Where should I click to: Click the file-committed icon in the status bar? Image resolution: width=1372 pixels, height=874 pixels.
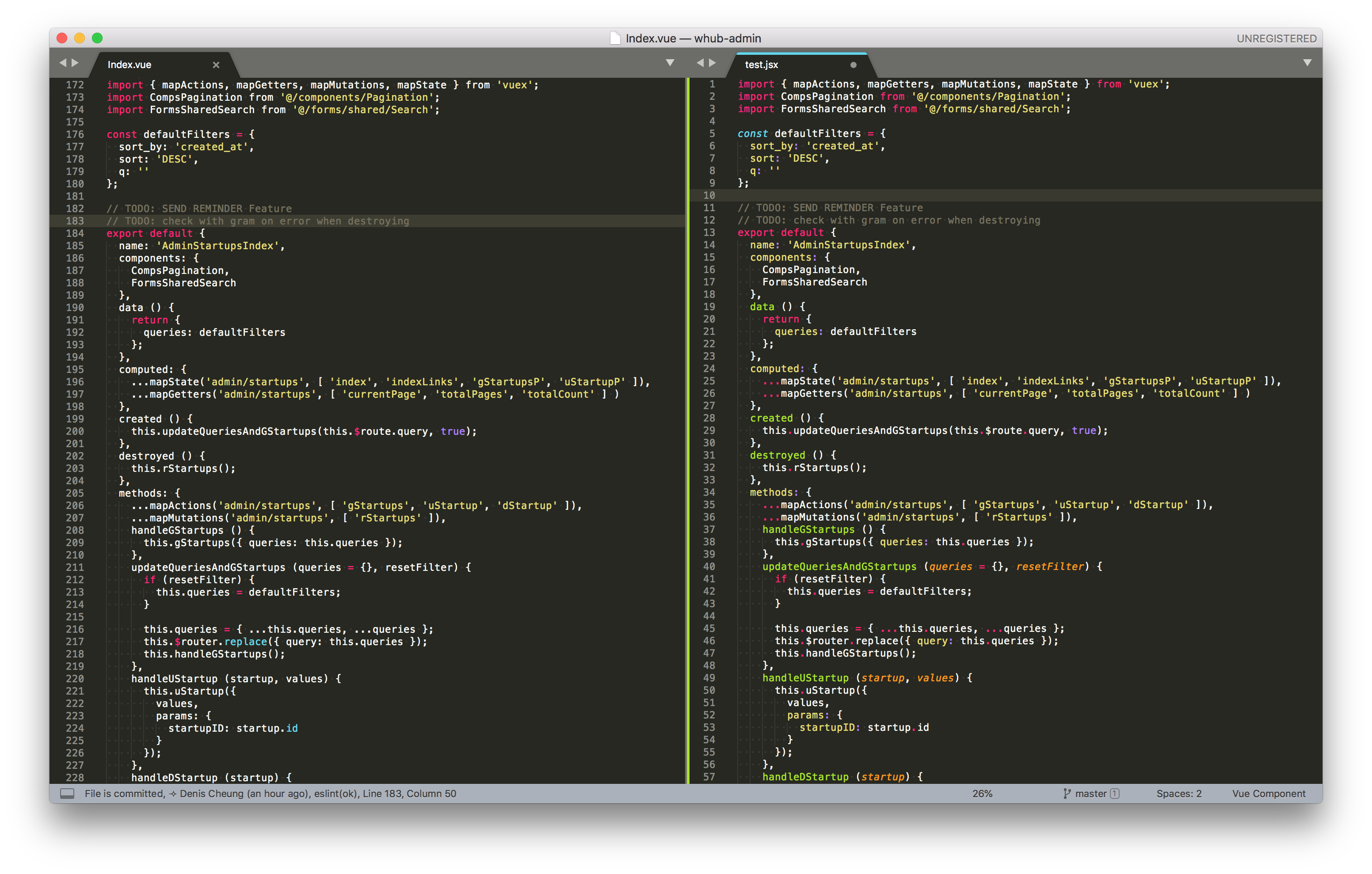click(x=67, y=793)
